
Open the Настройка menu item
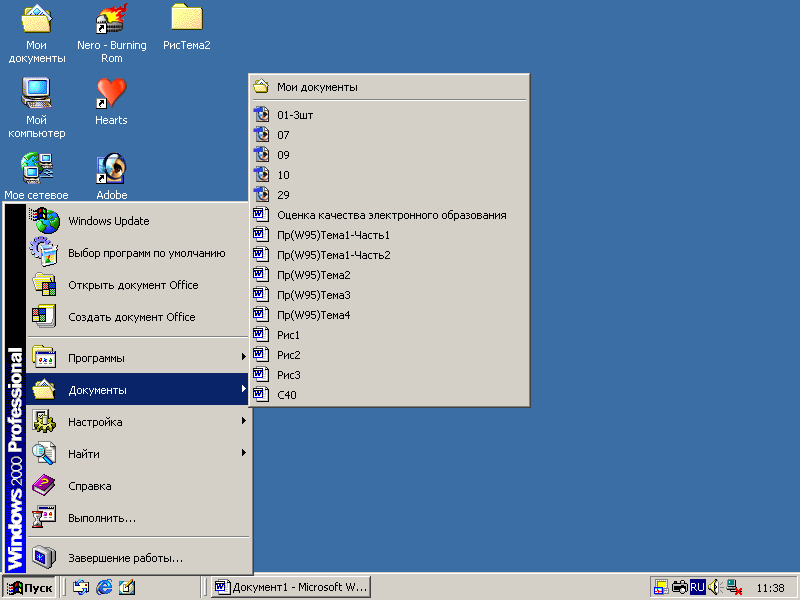138,421
